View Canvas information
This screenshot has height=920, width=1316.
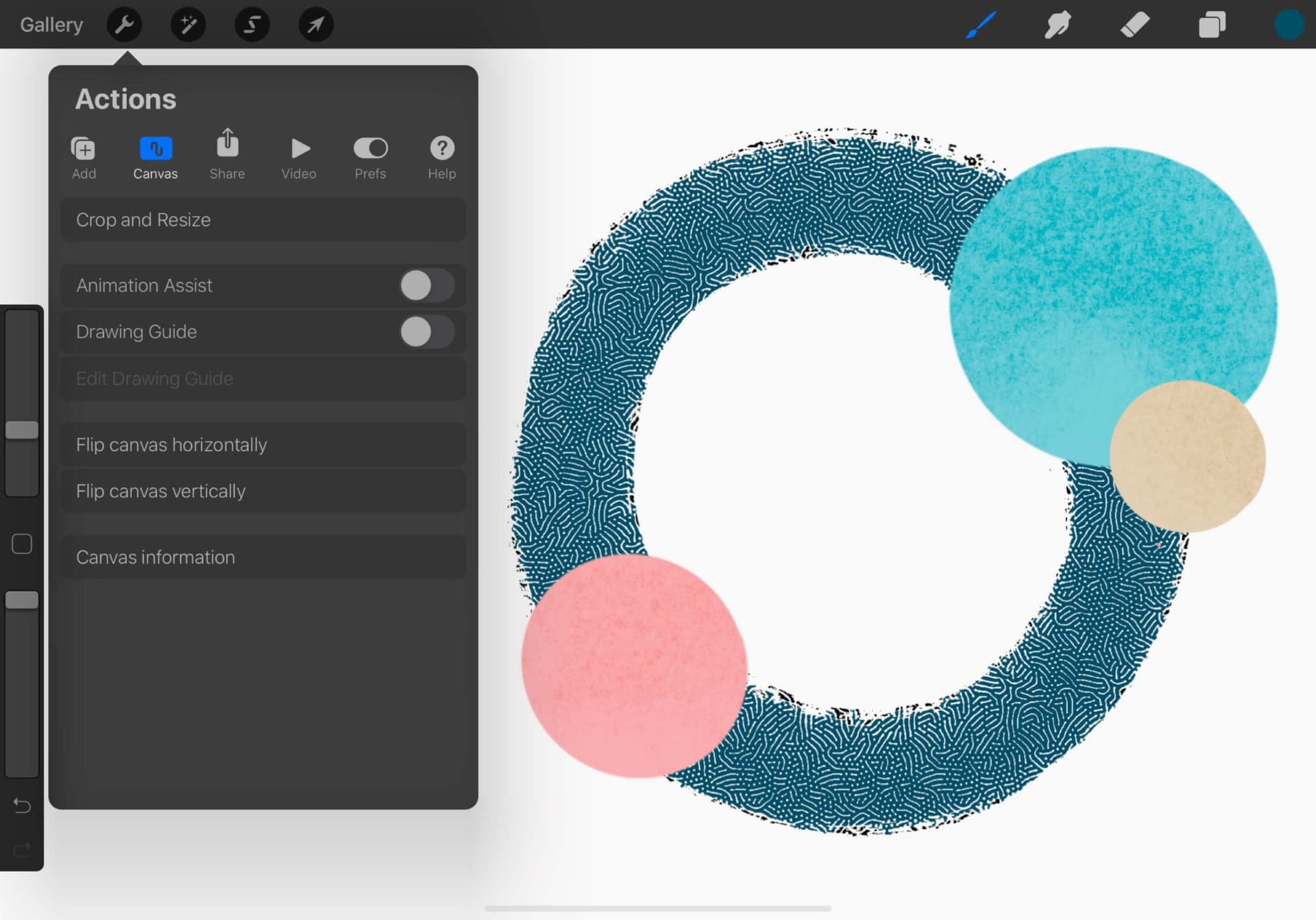263,557
